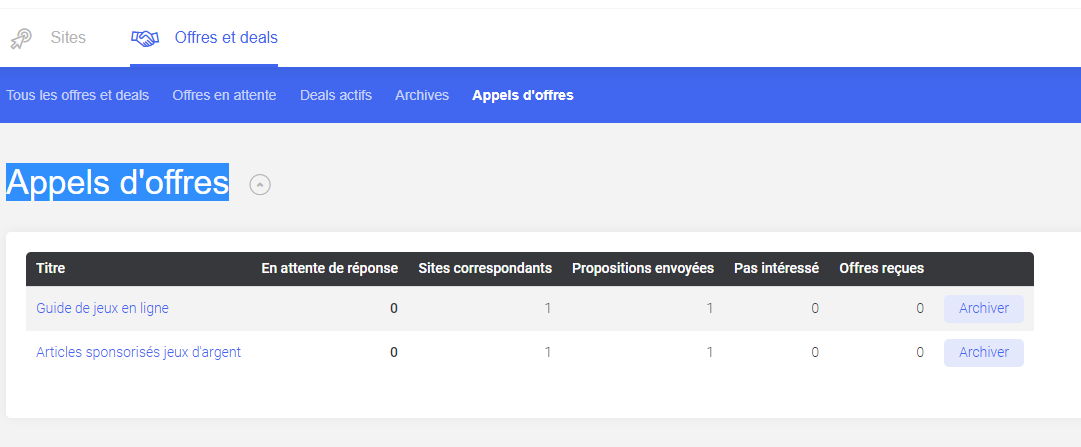Click the Offres reçues column header
Screen dimensions: 1081x447
tap(881, 268)
